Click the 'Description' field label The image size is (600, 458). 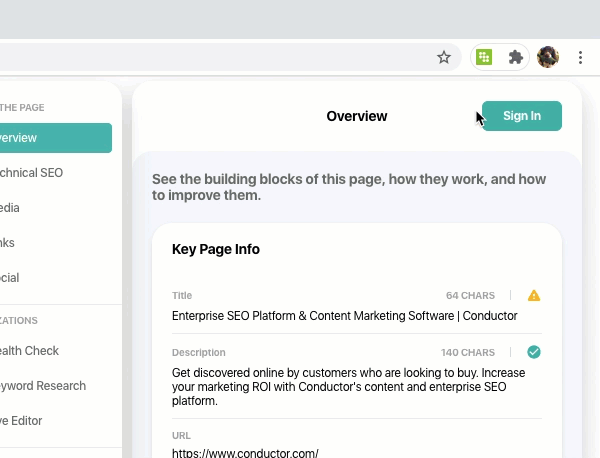pos(199,352)
